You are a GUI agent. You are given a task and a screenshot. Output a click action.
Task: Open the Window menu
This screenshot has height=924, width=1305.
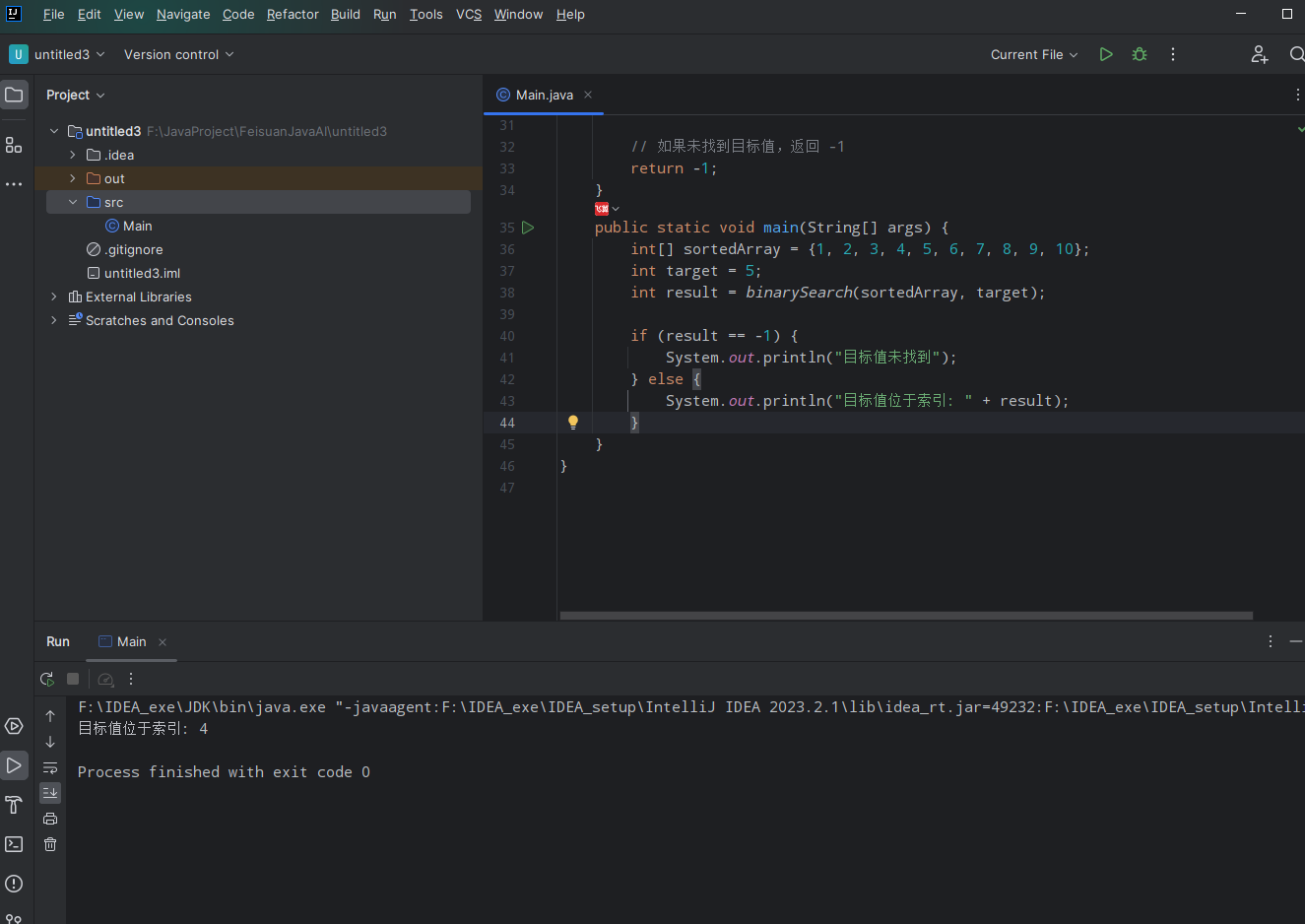tap(519, 14)
